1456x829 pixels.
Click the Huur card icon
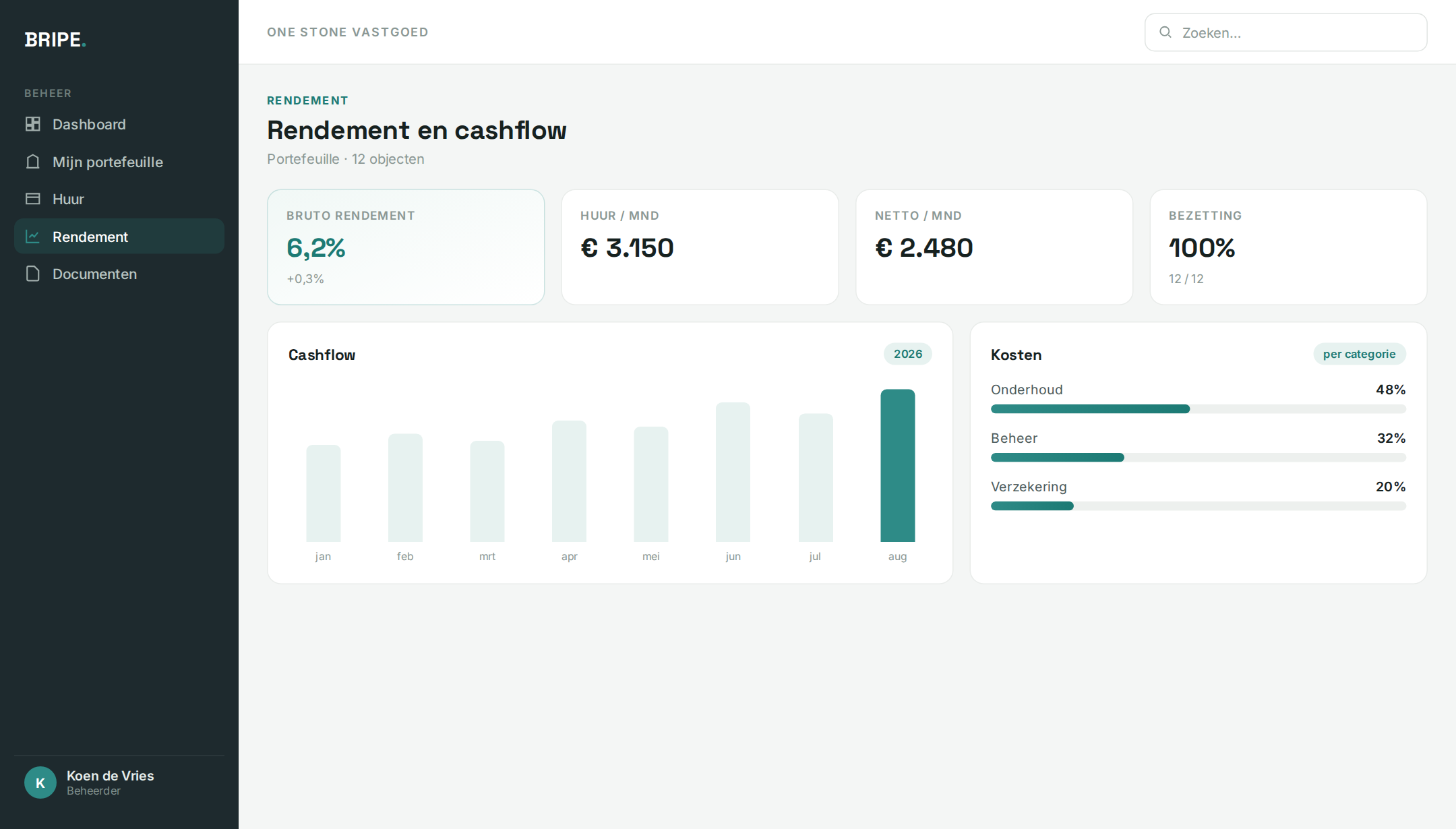tap(32, 199)
